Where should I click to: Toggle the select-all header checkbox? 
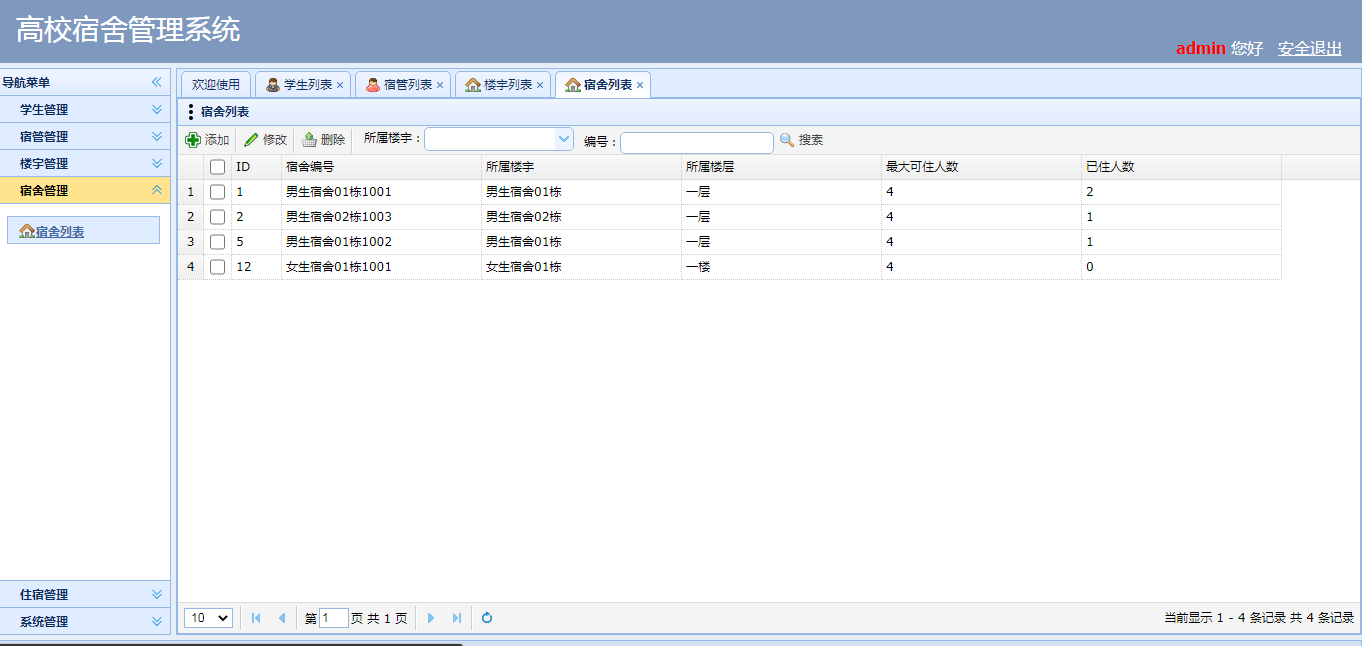(217, 167)
